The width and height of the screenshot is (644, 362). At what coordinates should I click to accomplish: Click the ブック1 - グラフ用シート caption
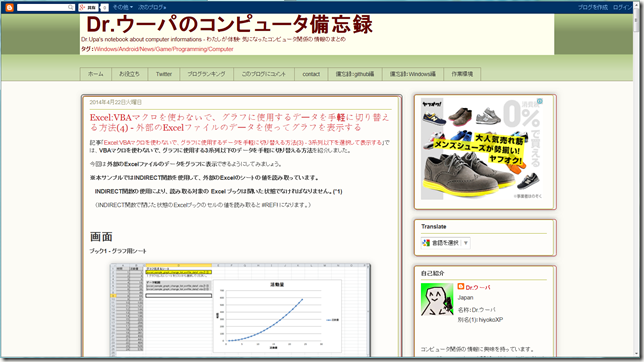(x=118, y=251)
